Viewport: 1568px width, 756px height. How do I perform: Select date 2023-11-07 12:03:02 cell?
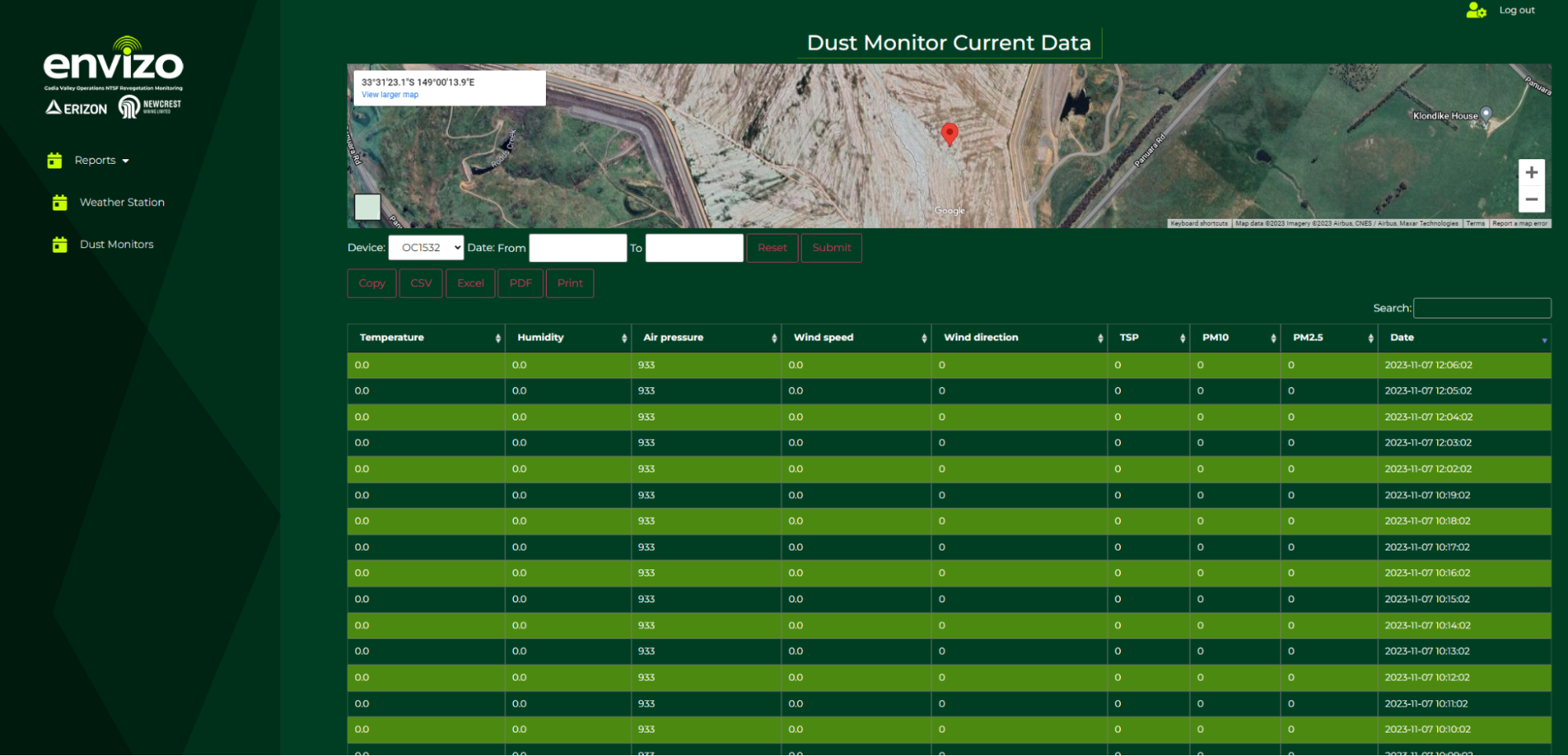coord(1464,443)
